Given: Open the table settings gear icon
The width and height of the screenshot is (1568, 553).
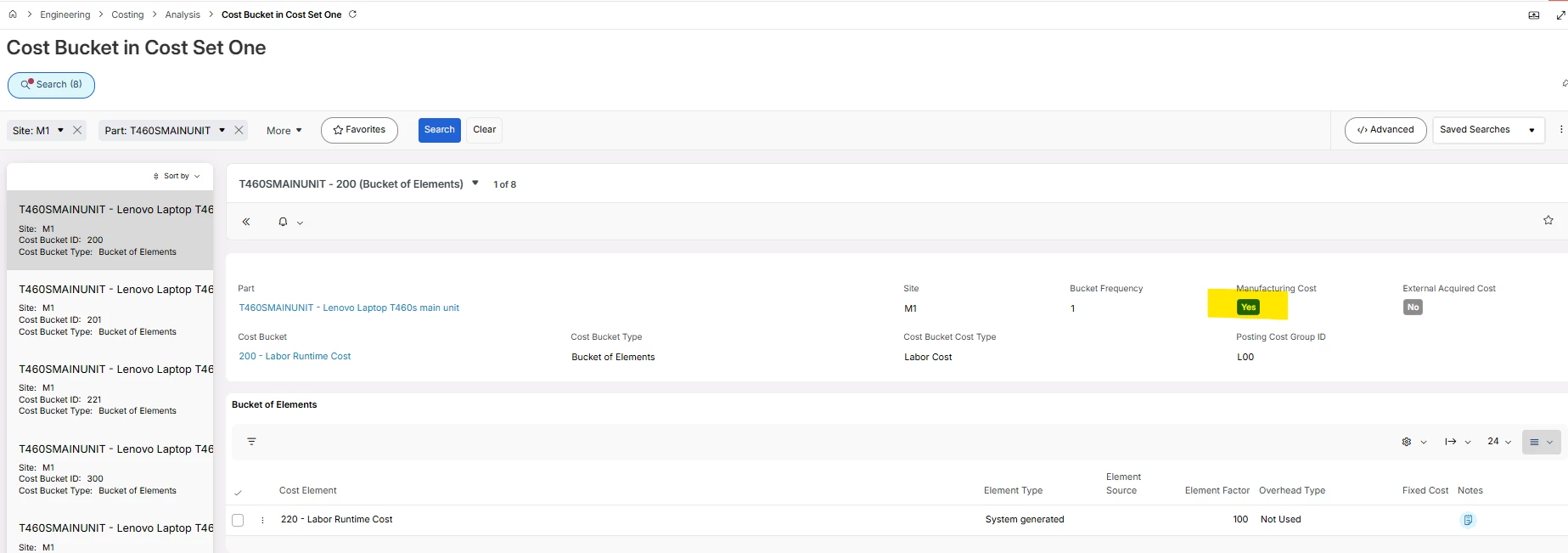Looking at the screenshot, I should point(1407,442).
